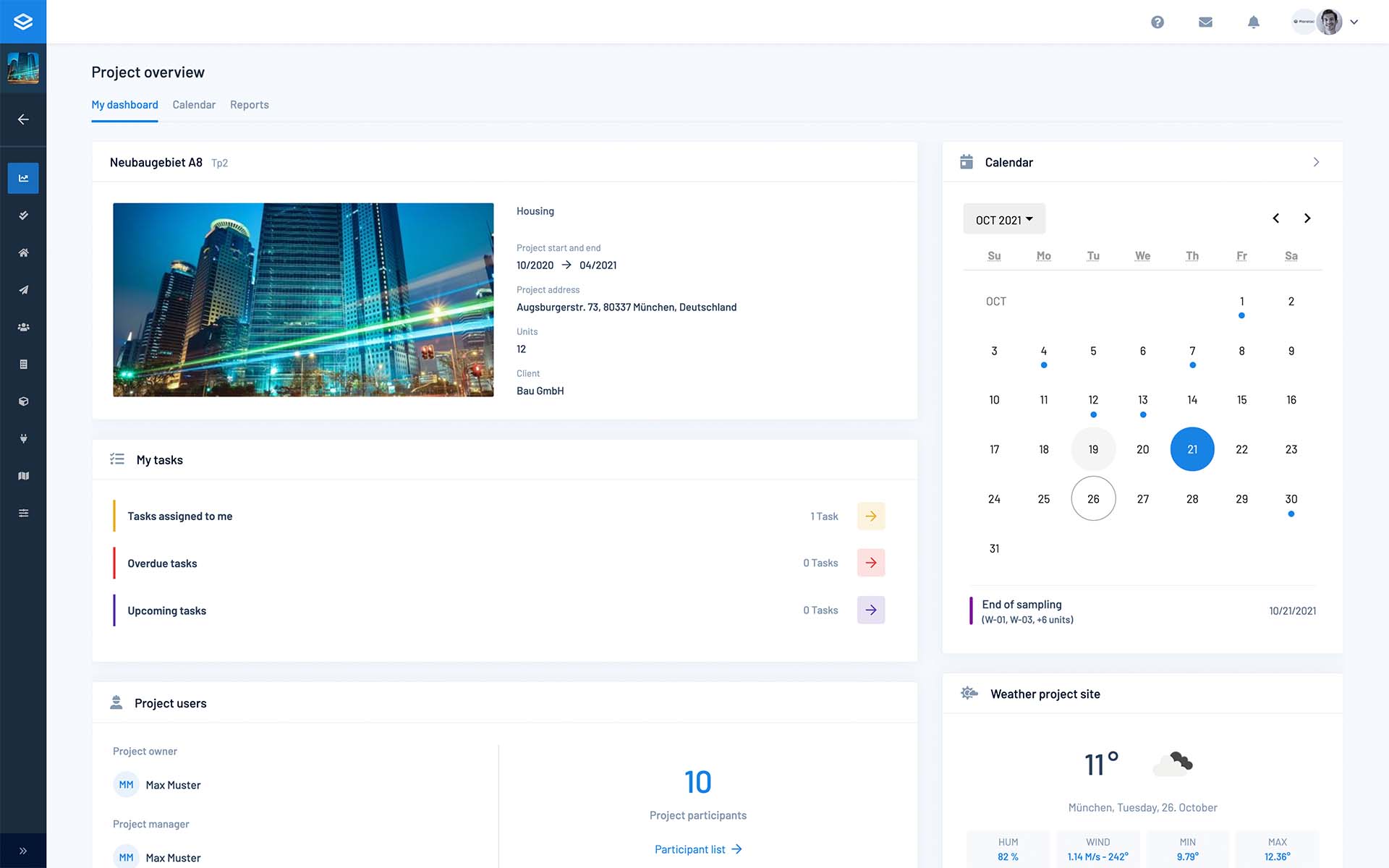Switch to the Reports tab

pos(249,105)
